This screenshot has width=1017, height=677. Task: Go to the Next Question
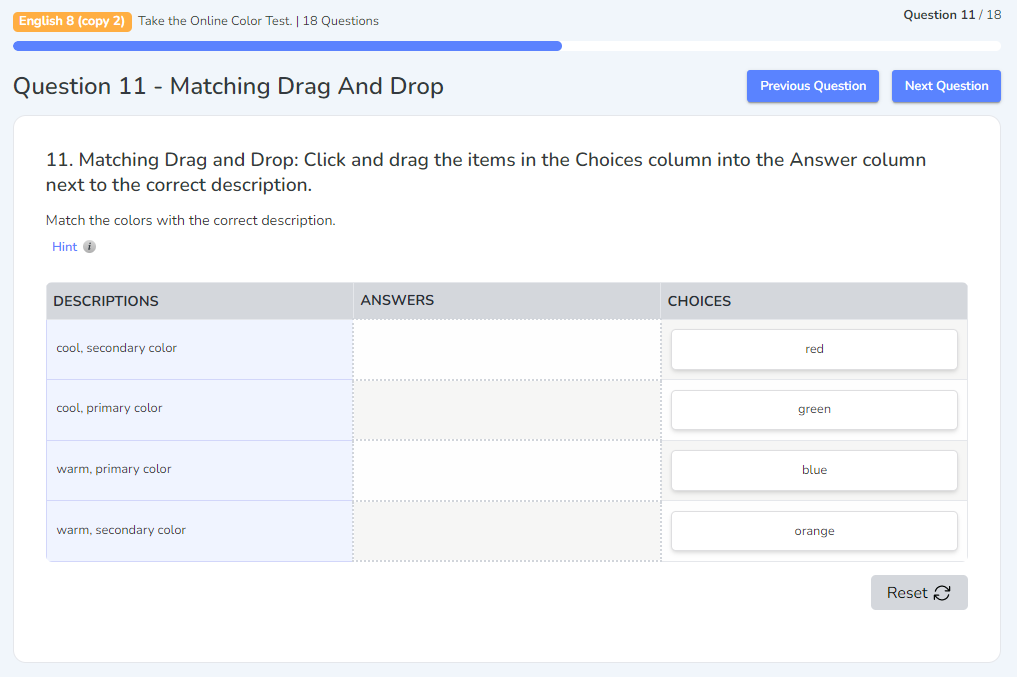(x=946, y=86)
